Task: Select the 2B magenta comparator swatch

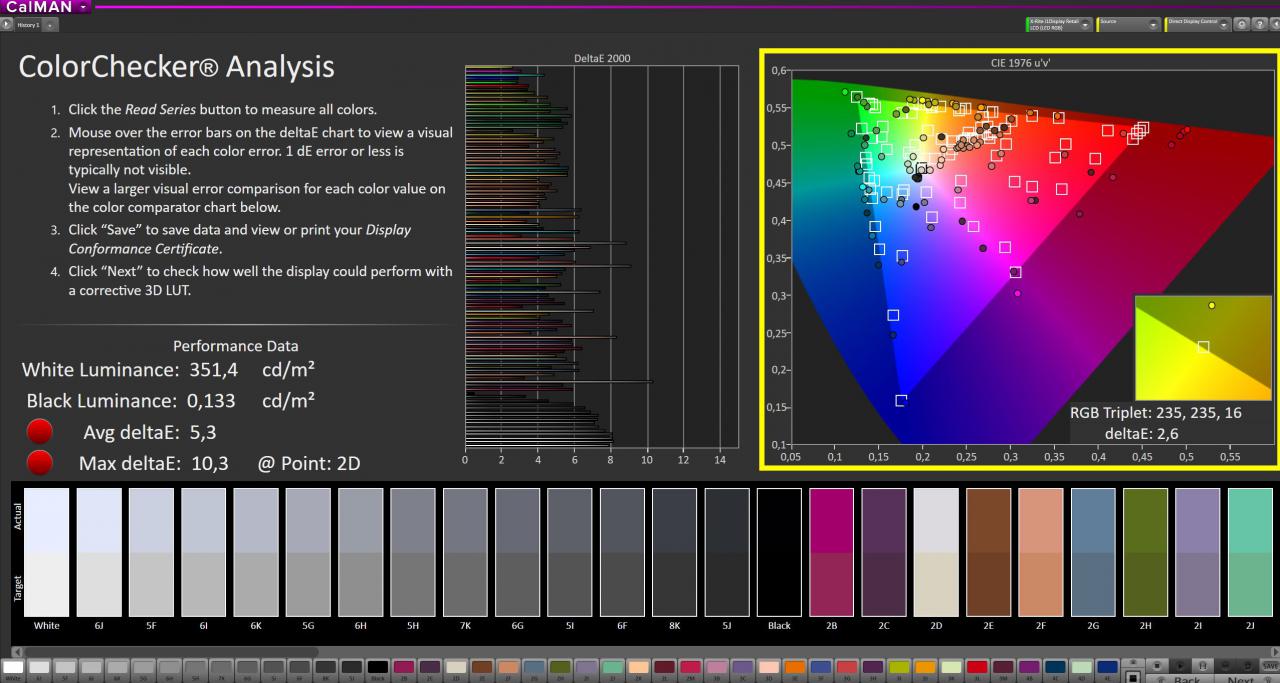Action: click(x=832, y=552)
